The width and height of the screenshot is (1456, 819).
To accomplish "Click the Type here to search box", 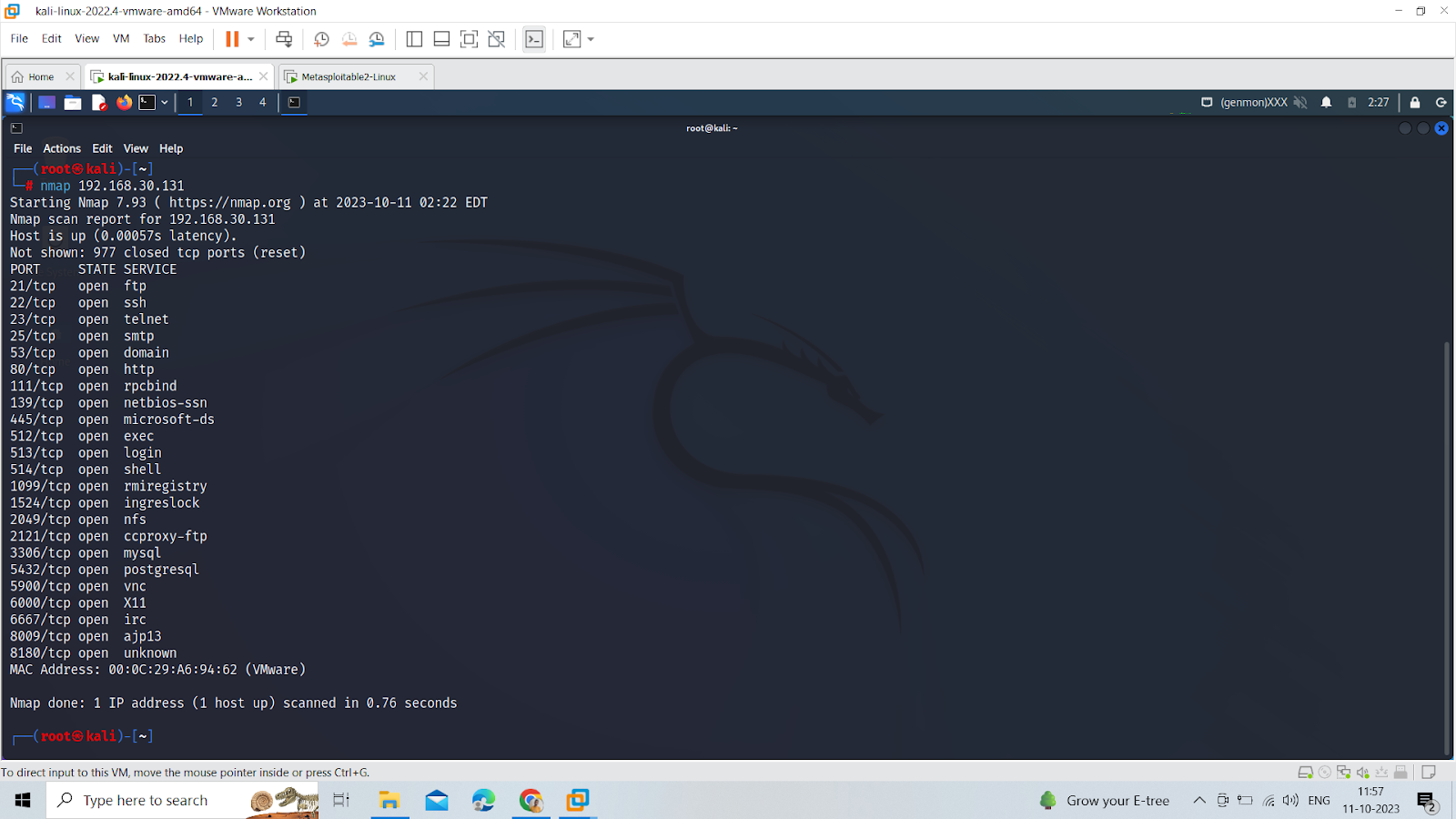I will (x=182, y=800).
